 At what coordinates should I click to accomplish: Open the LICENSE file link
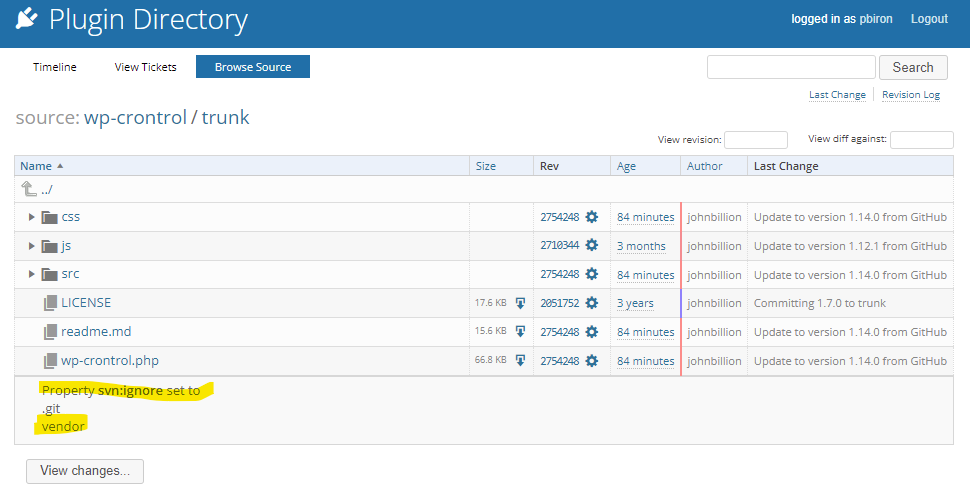tap(86, 303)
